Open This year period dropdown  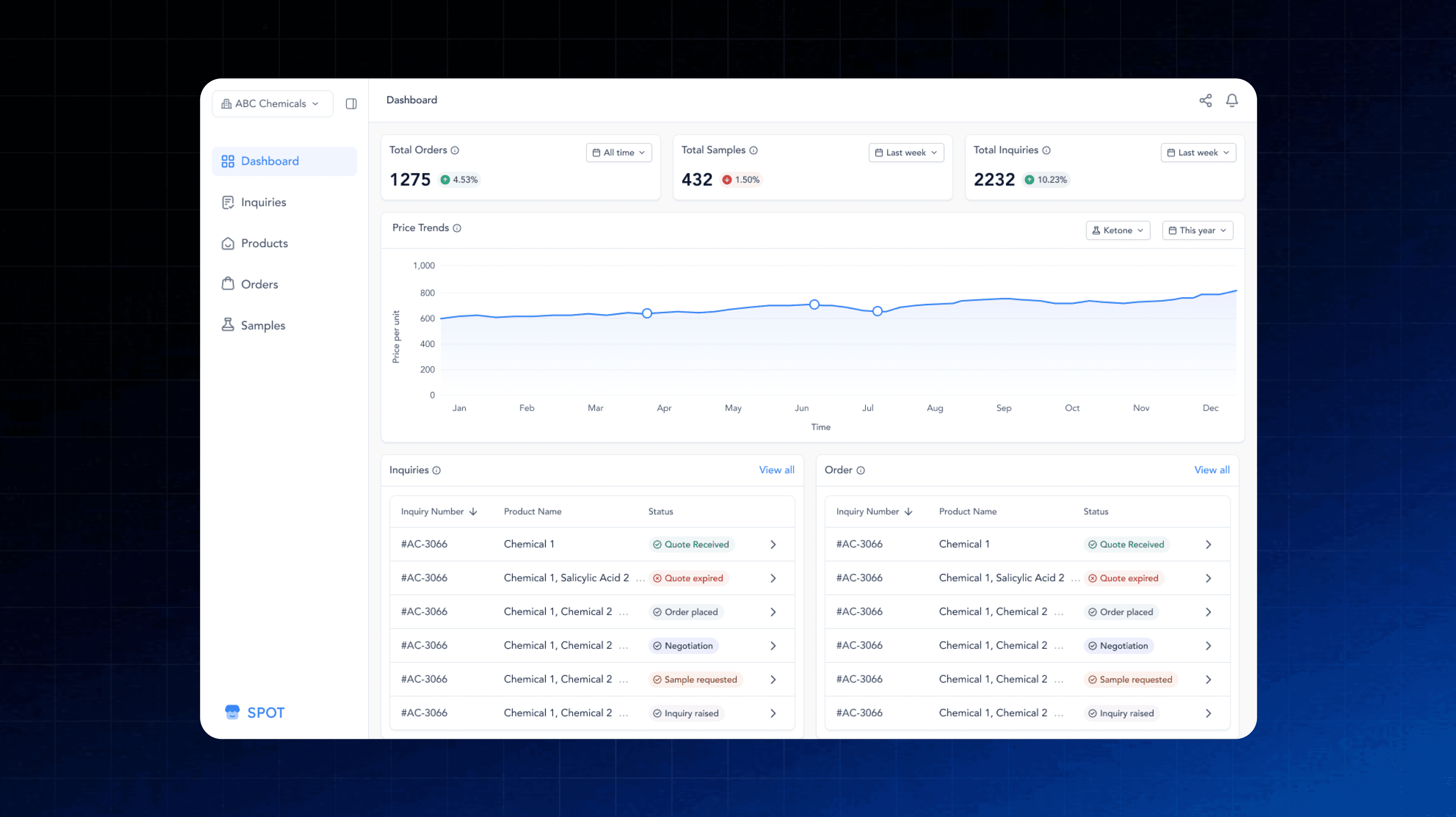click(x=1198, y=231)
